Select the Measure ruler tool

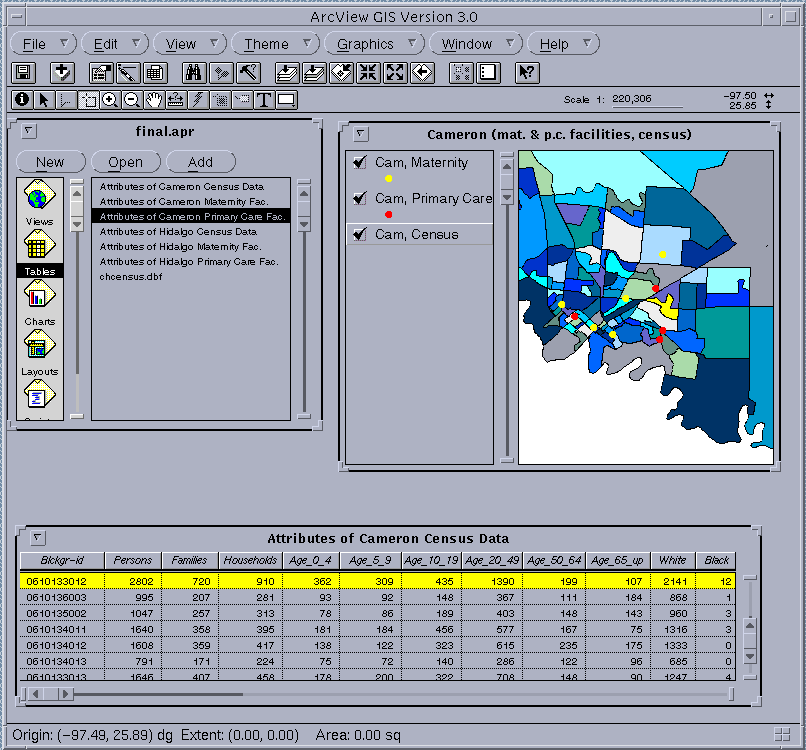(176, 100)
